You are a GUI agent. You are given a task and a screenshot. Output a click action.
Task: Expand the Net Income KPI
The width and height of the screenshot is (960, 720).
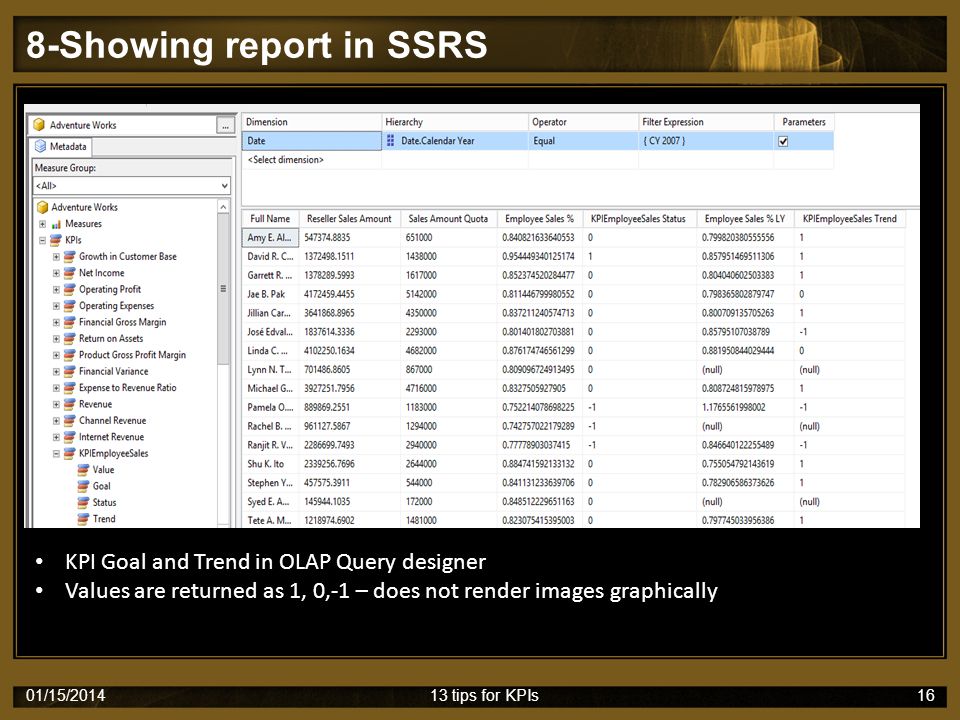coord(56,274)
